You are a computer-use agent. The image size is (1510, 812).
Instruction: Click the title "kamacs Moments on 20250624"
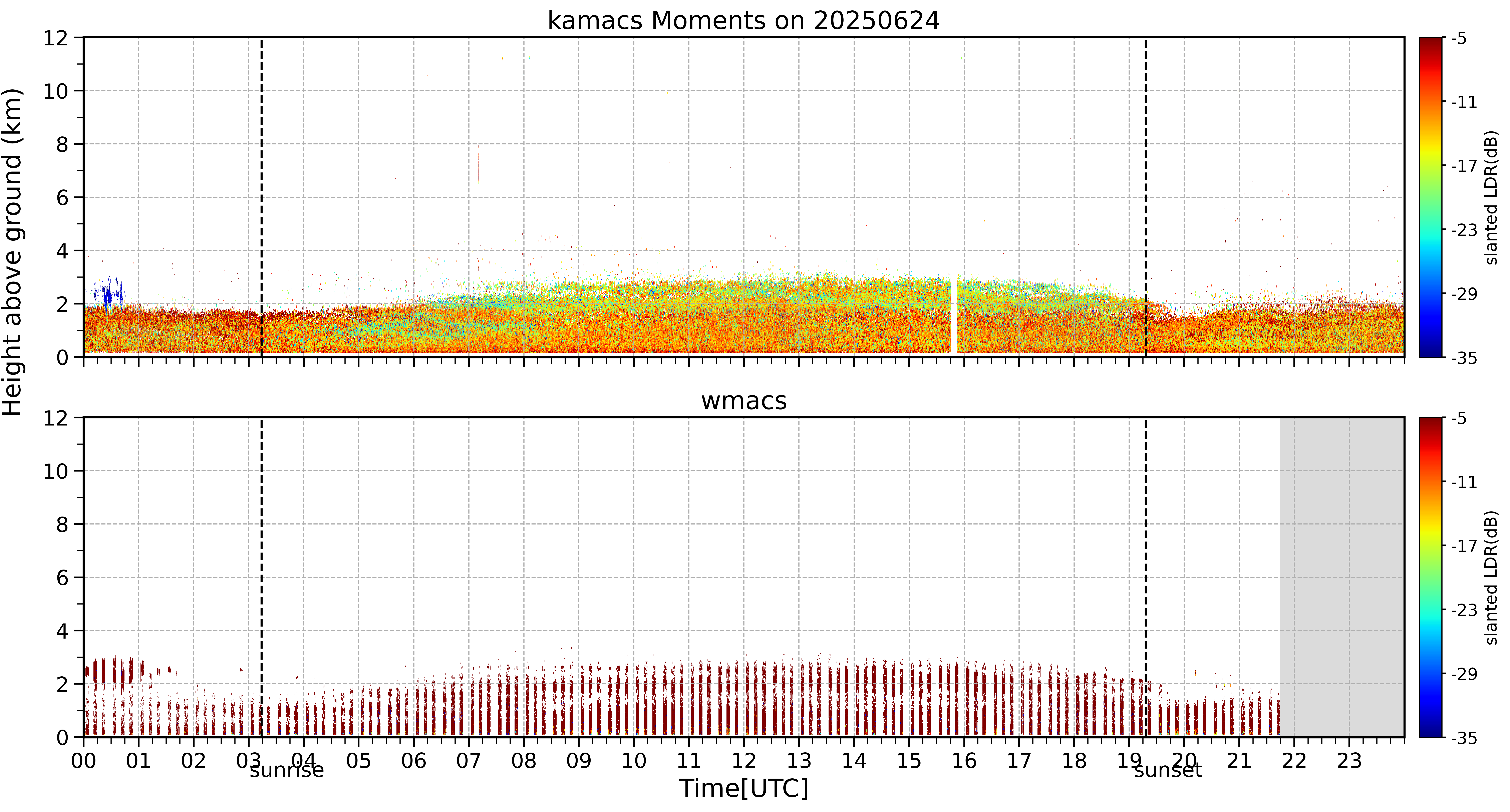(x=743, y=20)
